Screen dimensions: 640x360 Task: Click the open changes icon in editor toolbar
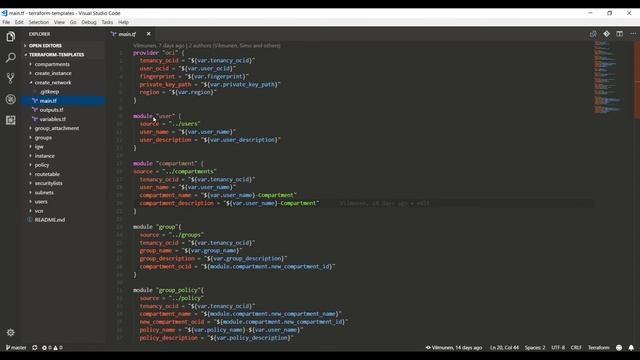(x=593, y=34)
